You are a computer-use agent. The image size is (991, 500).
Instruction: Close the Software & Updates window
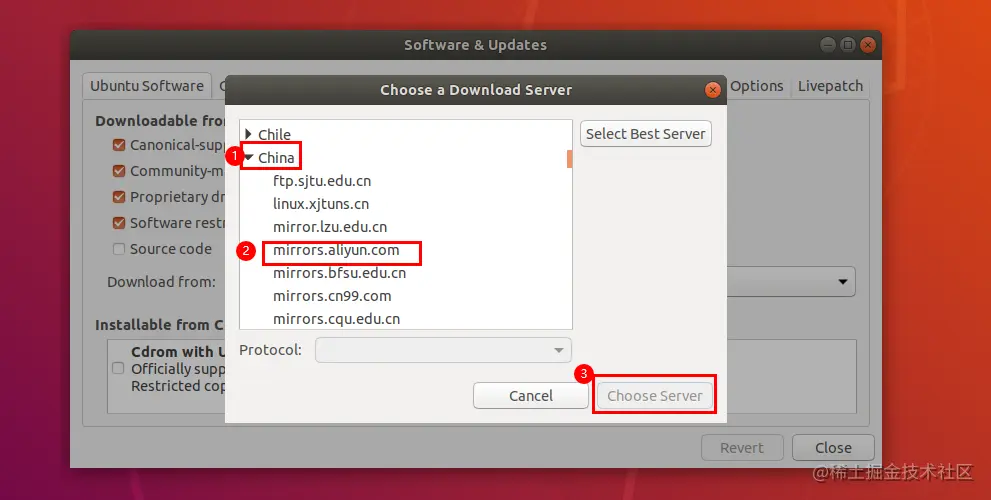coord(833,448)
